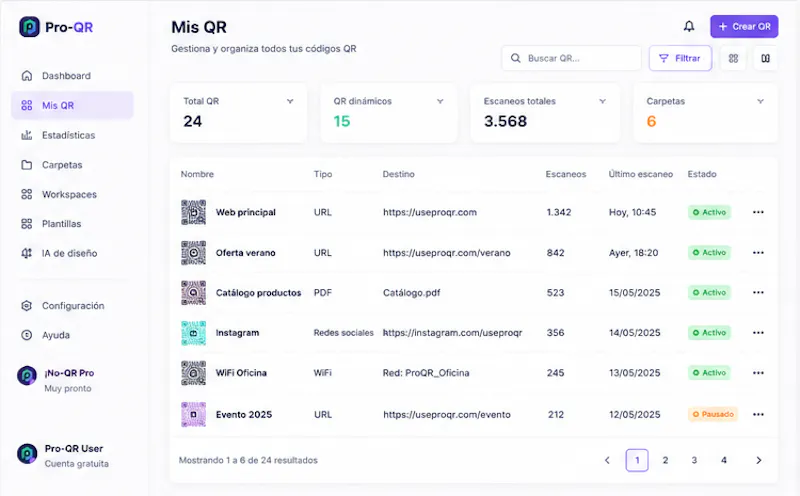Open the https://useproqr.com destination link
This screenshot has height=496, width=800.
(430, 212)
